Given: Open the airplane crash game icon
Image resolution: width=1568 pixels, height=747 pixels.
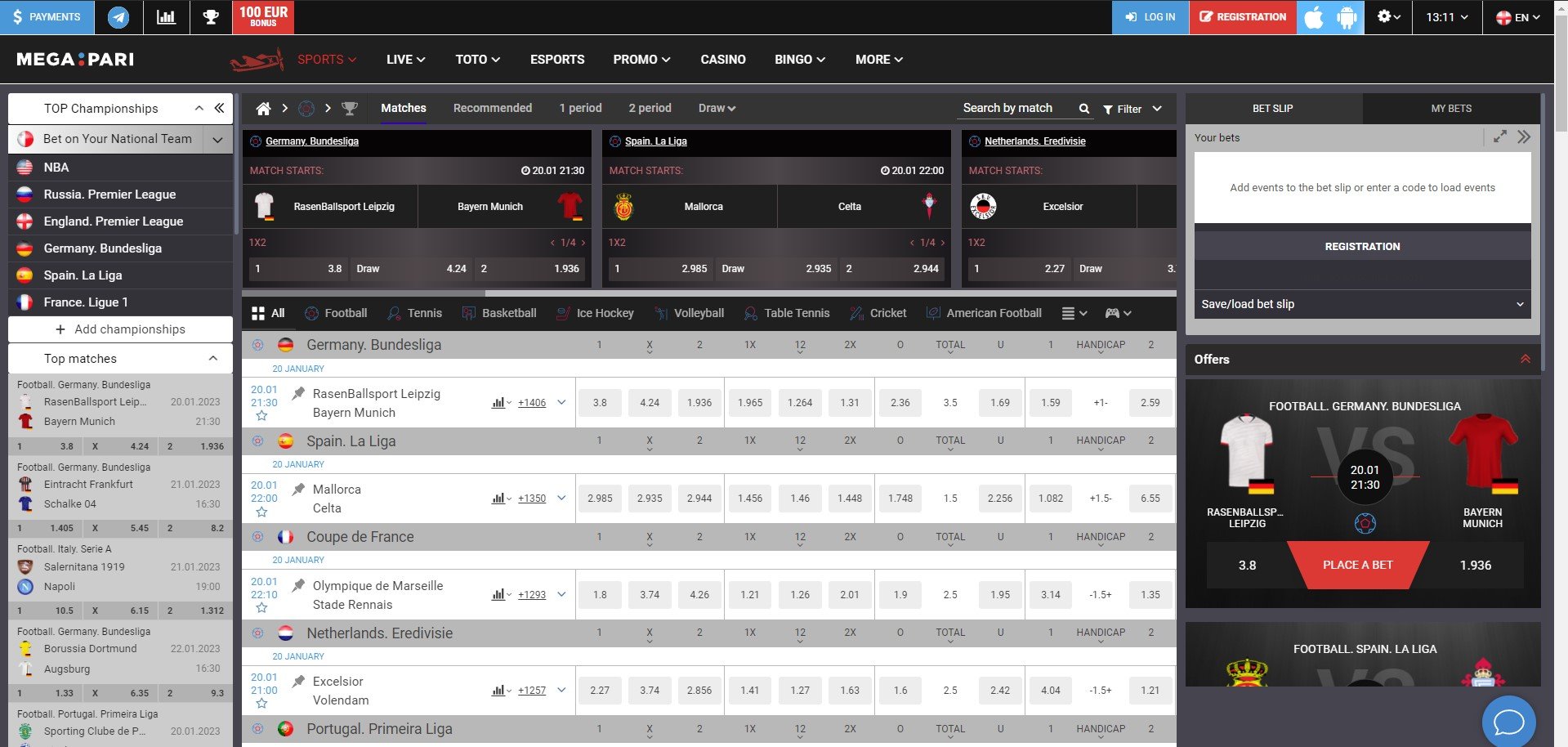Looking at the screenshot, I should pos(257,60).
